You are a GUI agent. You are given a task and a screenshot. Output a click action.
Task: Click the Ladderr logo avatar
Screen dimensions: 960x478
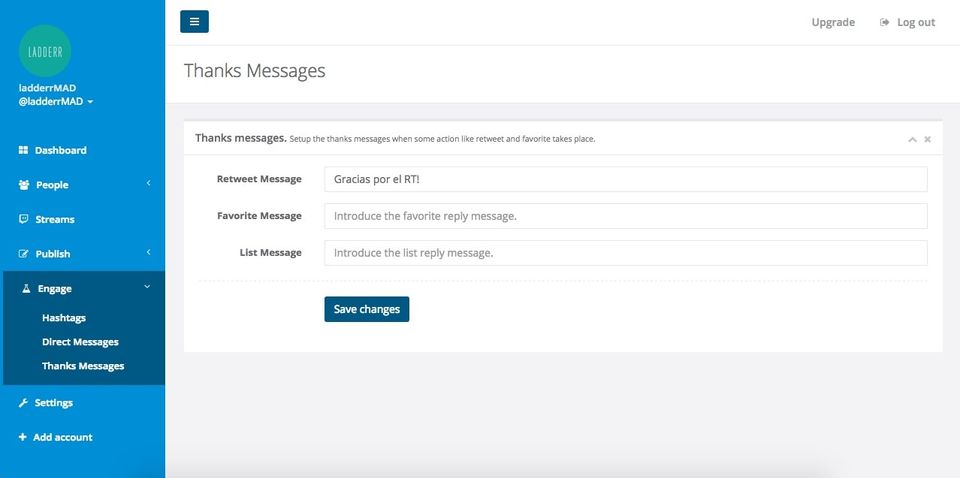click(x=45, y=51)
